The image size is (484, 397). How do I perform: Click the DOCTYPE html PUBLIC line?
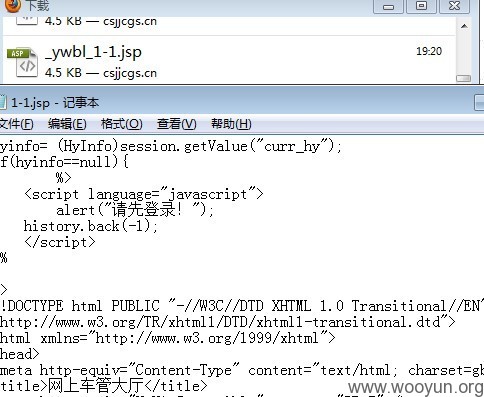[242, 306]
